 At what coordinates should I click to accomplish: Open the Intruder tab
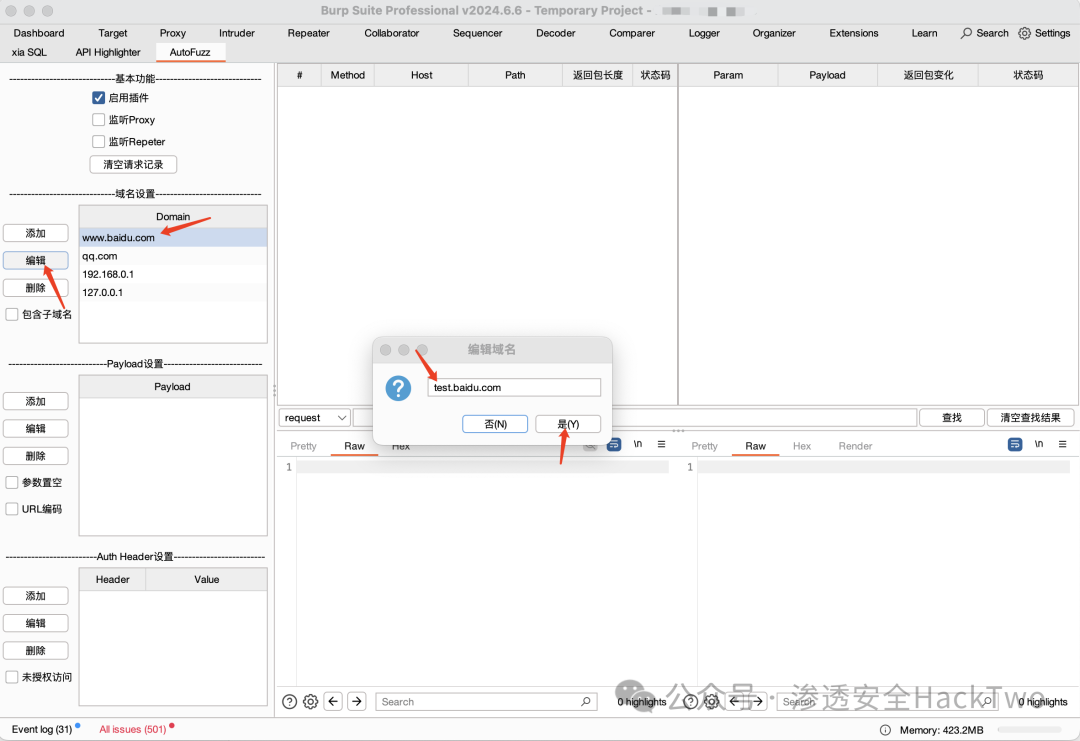click(x=237, y=33)
